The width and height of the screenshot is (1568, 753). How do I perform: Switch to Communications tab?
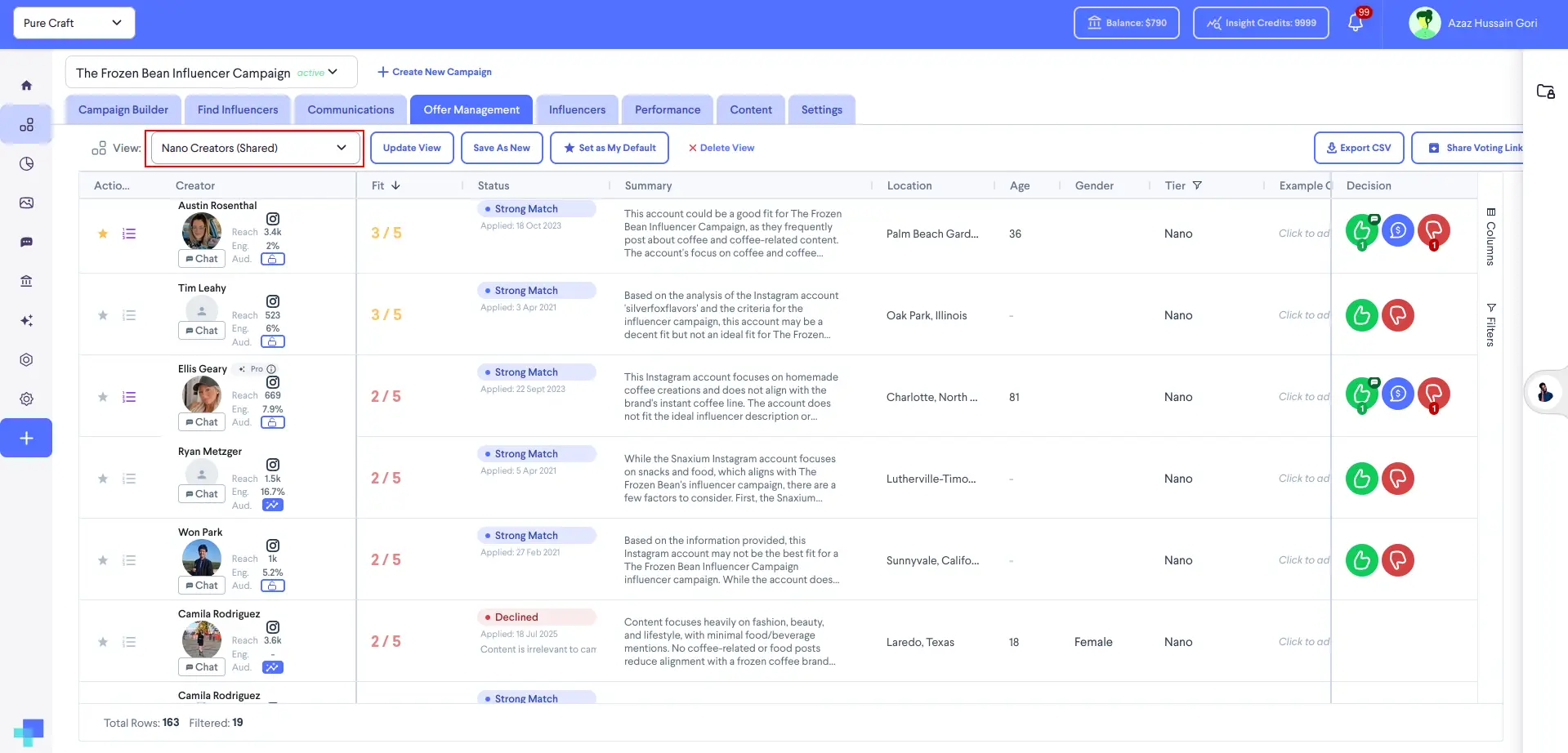(351, 109)
